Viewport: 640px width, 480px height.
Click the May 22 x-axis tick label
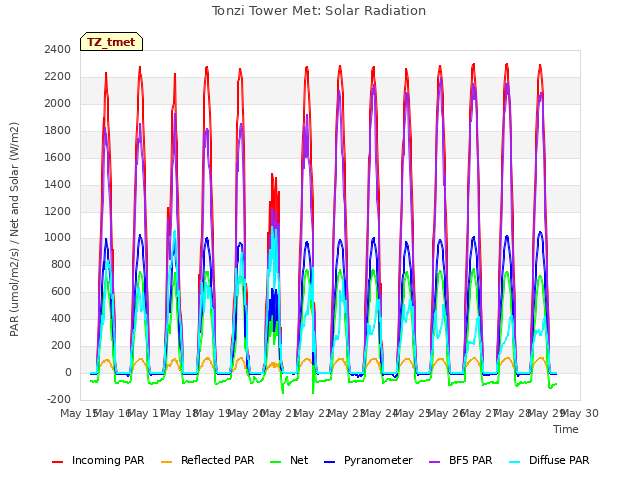pos(313,414)
